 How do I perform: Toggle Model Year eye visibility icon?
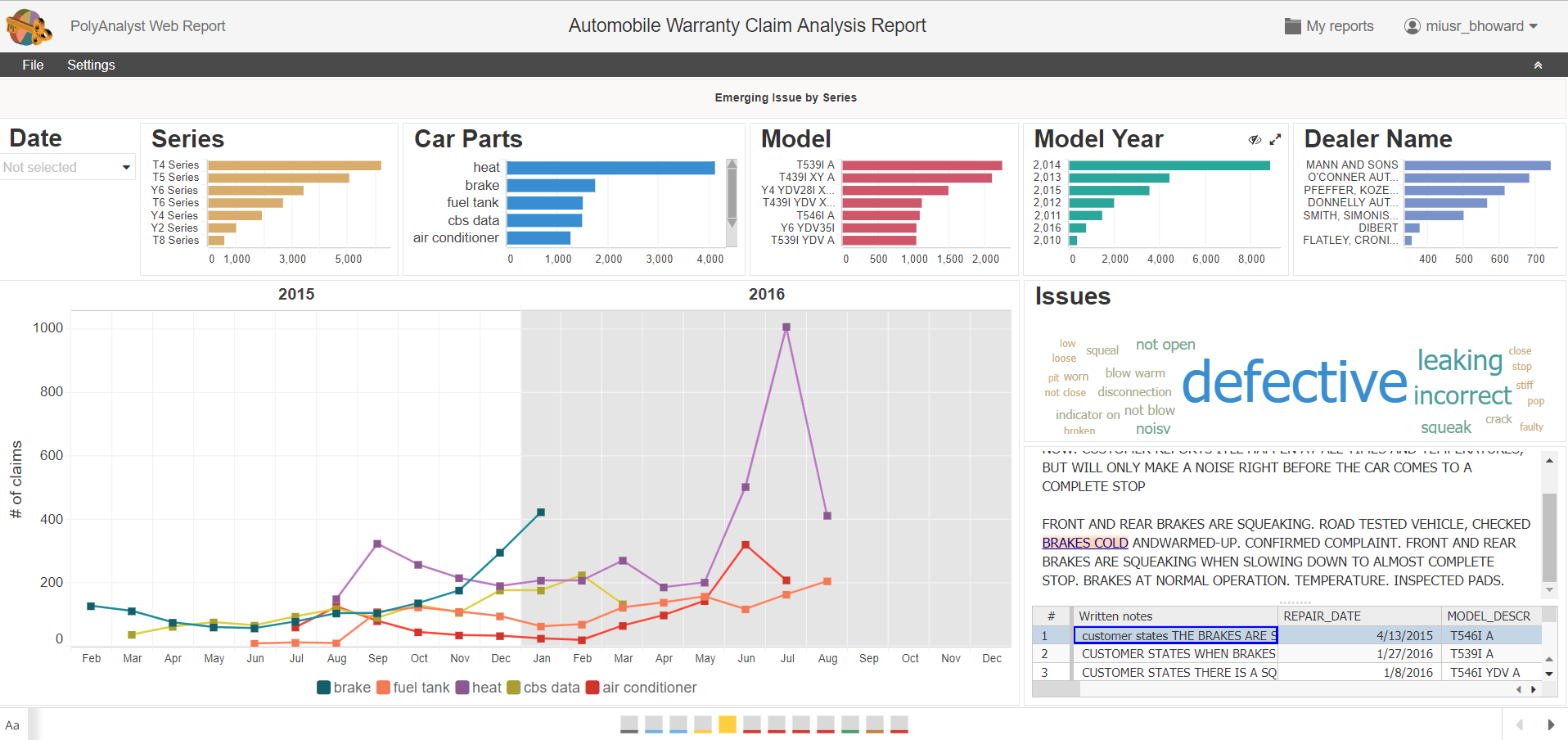(x=1255, y=140)
